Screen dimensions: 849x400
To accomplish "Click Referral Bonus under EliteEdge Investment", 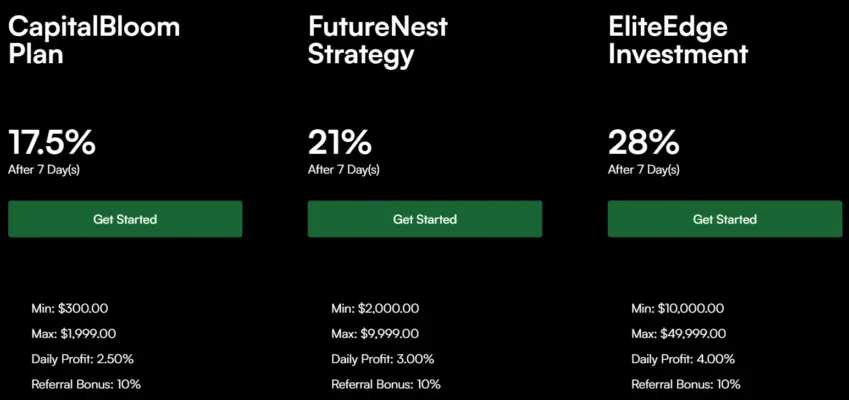I will point(686,384).
